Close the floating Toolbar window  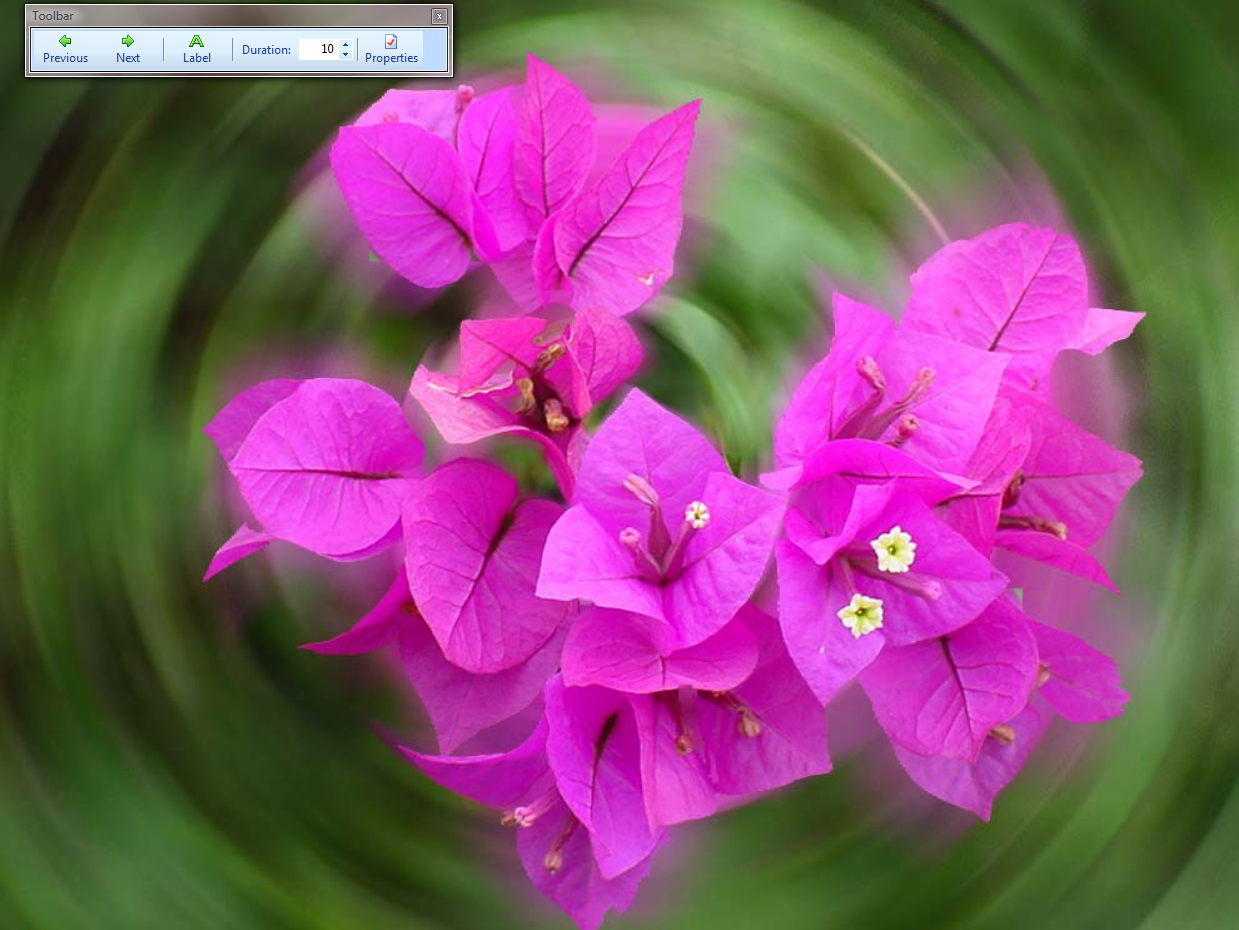(439, 16)
